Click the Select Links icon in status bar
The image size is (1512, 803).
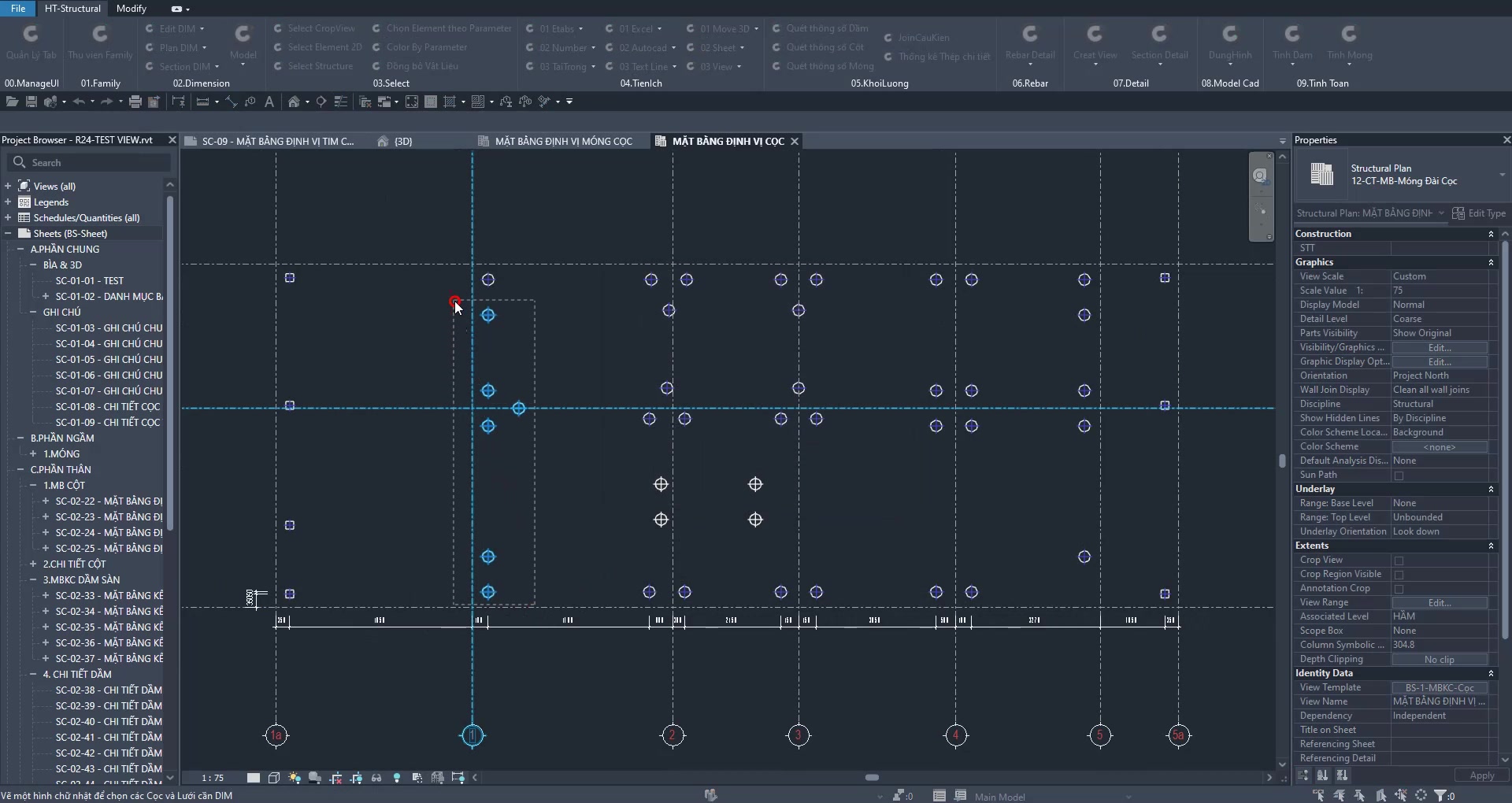pyautogui.click(x=1318, y=796)
